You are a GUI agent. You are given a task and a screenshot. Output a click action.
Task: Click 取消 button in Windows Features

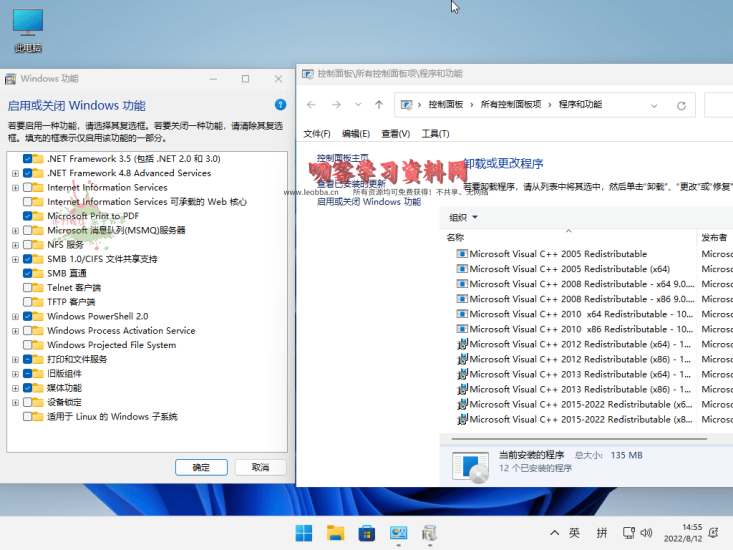[260, 467]
